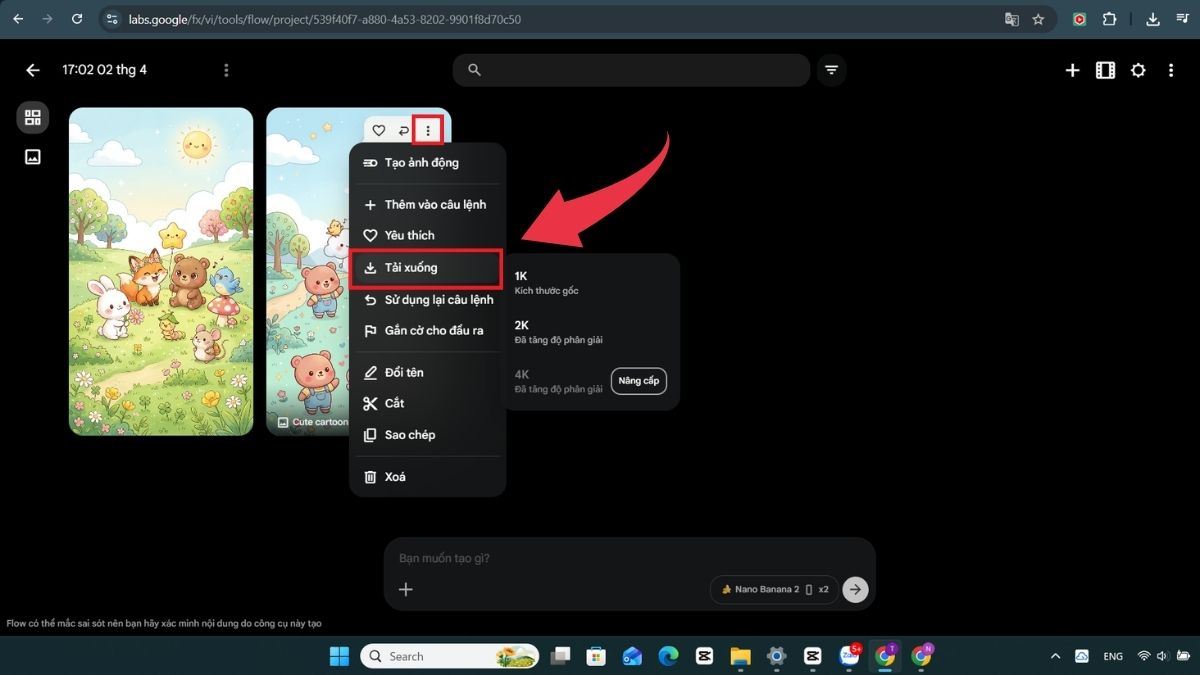Toggle the favorite heart on the image thumbnail

click(x=378, y=130)
